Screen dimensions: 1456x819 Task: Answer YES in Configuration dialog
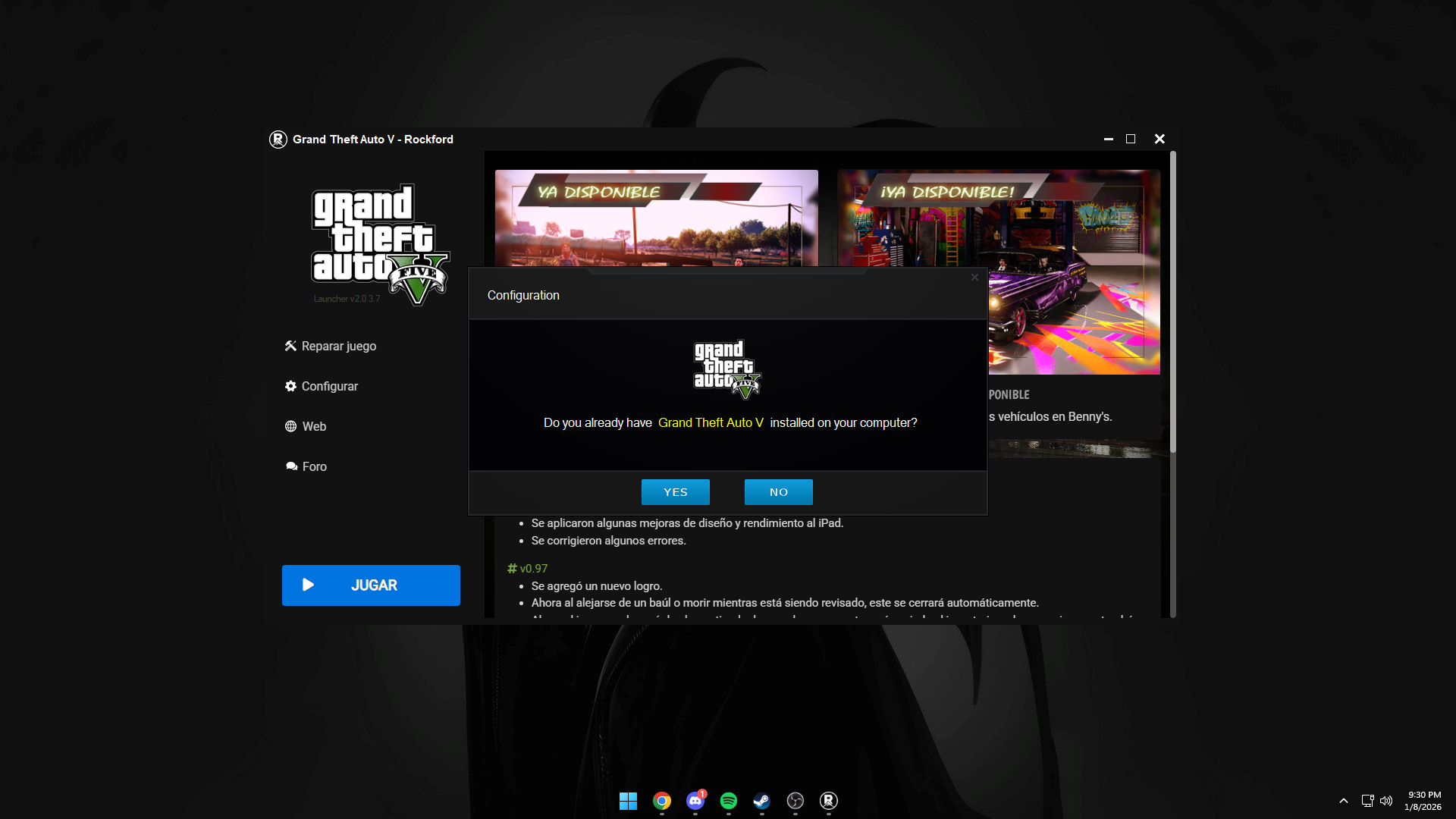(x=675, y=492)
